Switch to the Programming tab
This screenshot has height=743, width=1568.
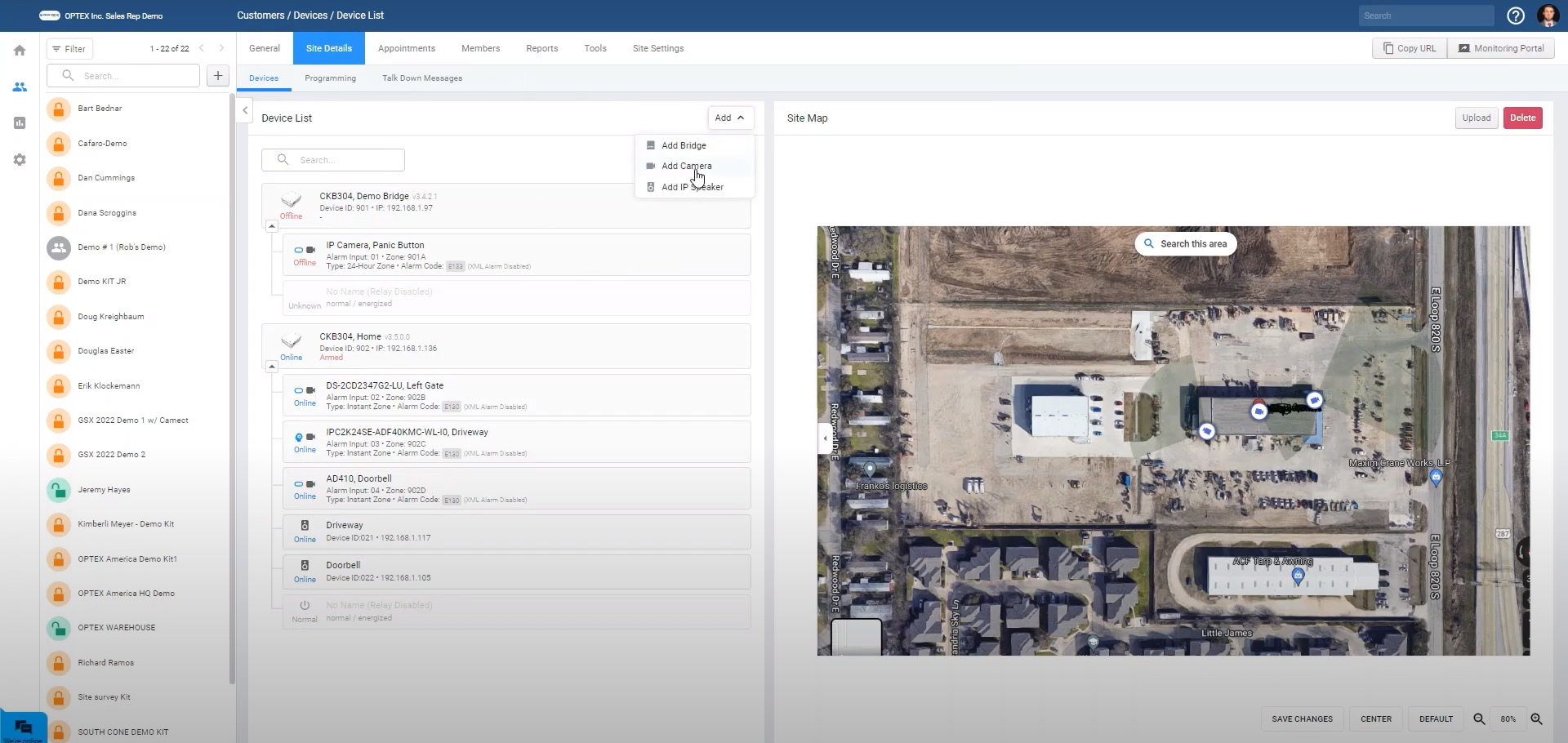330,78
